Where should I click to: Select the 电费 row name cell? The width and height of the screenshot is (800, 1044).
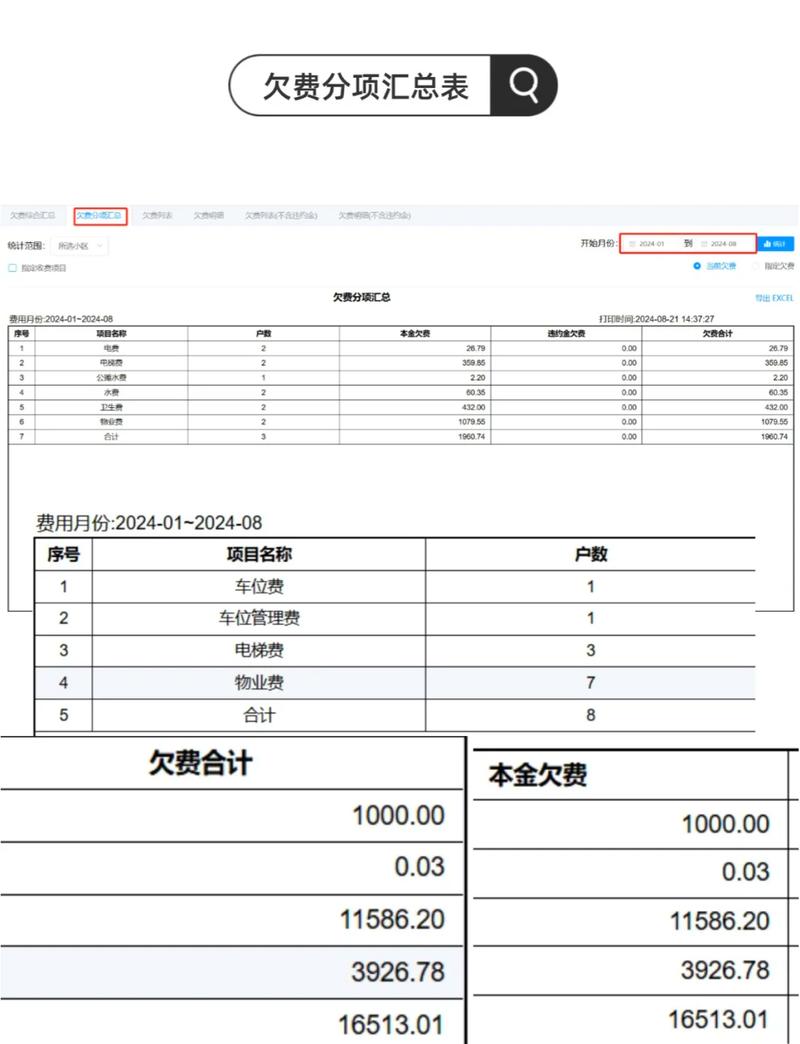(111, 348)
